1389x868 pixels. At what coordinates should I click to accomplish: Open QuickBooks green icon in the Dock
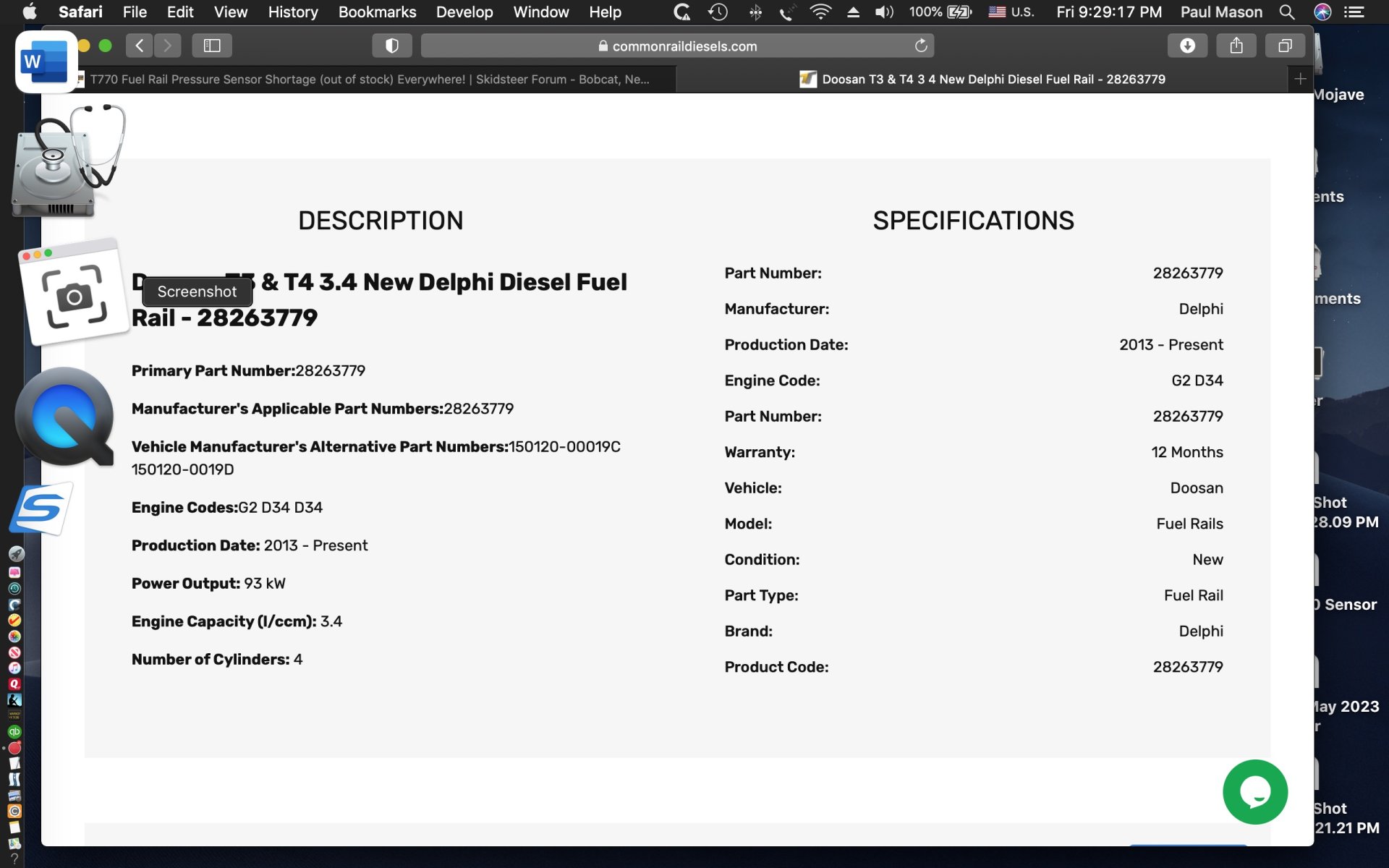pyautogui.click(x=14, y=731)
